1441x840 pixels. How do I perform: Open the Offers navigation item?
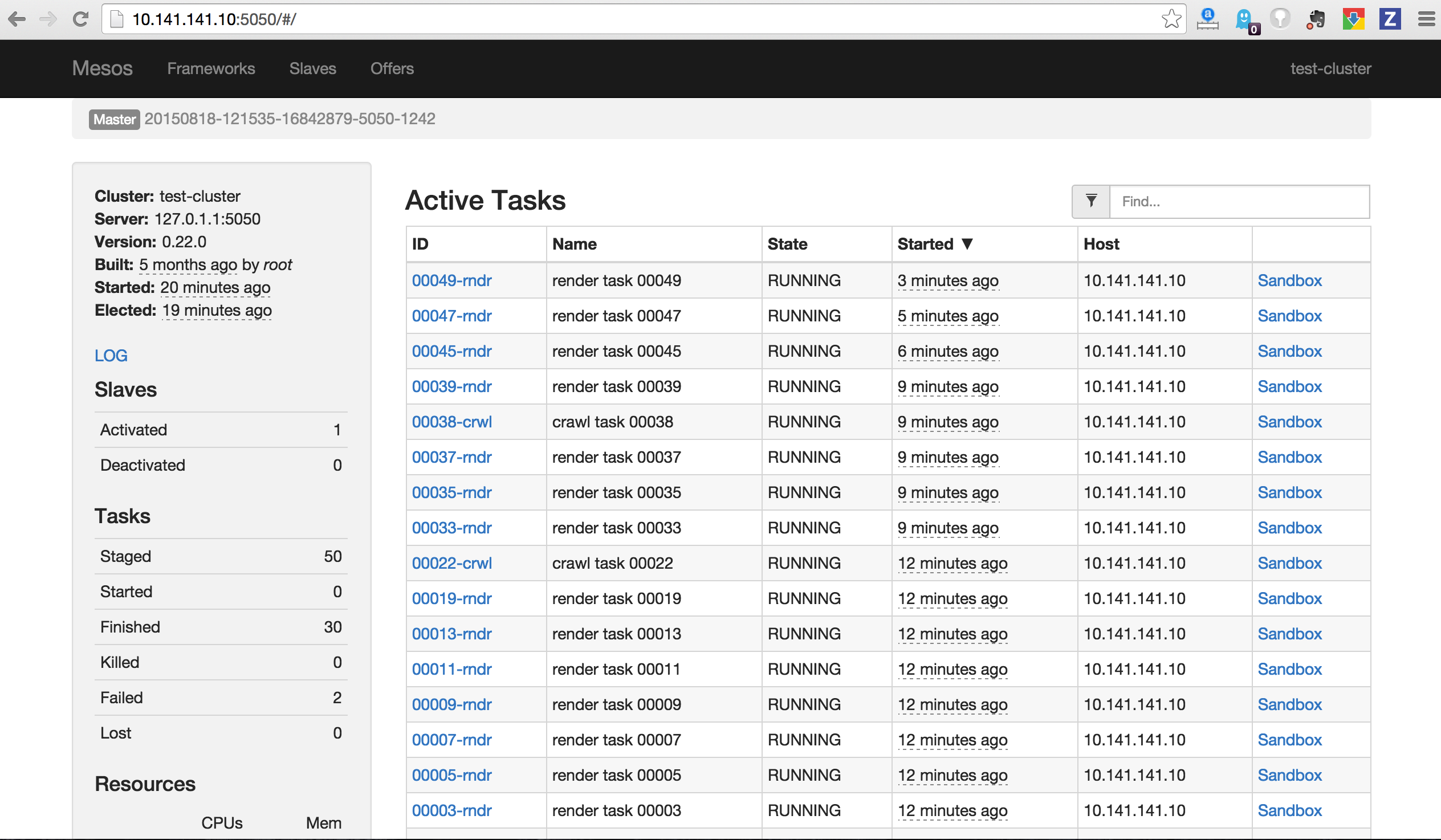click(x=392, y=68)
